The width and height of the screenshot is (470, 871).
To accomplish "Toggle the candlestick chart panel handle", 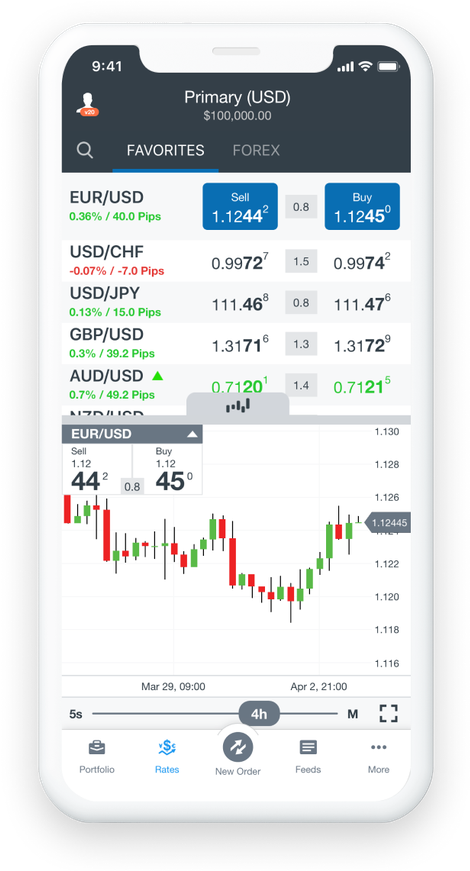I will (x=238, y=406).
